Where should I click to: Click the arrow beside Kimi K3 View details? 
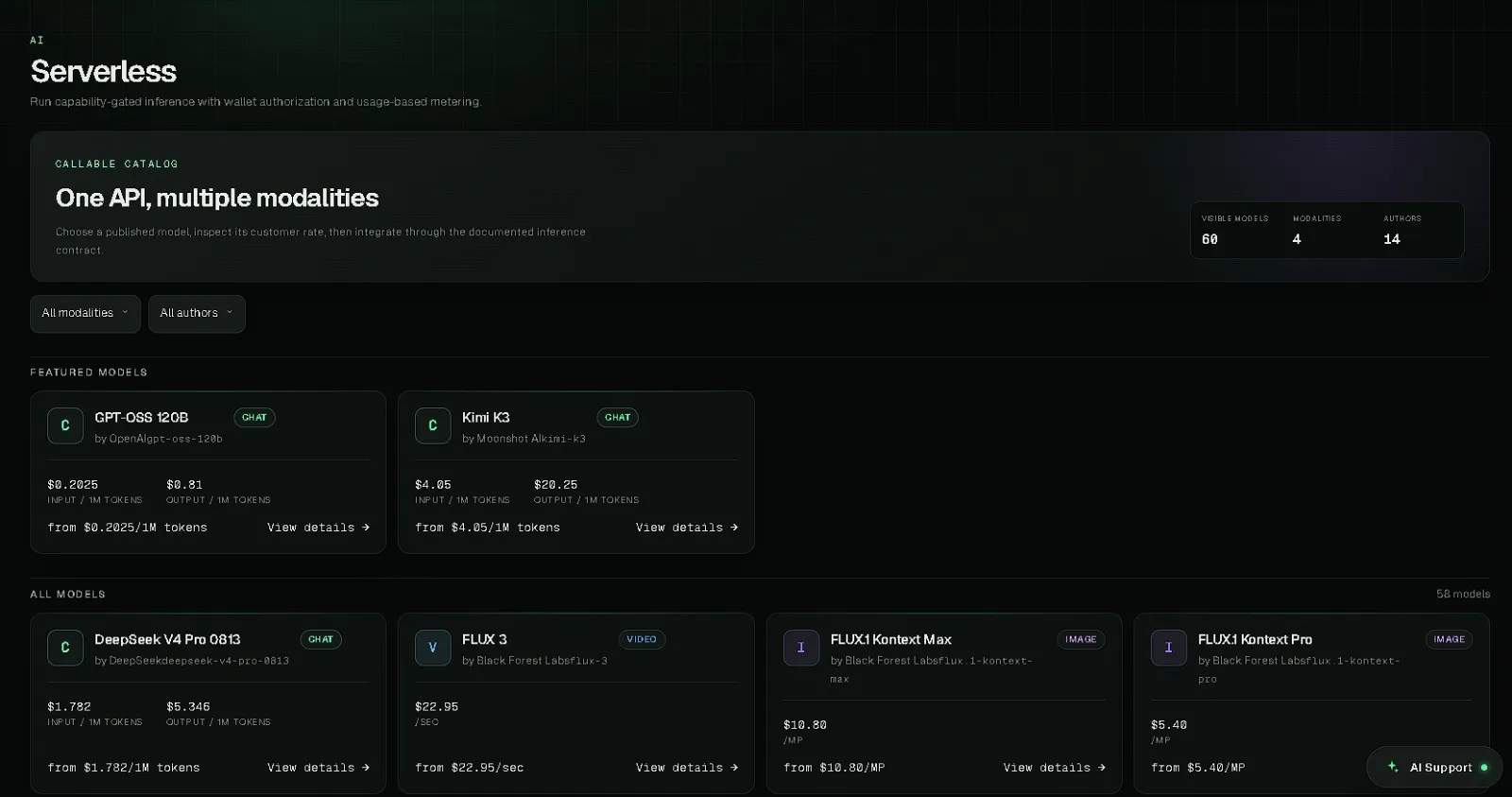(734, 528)
